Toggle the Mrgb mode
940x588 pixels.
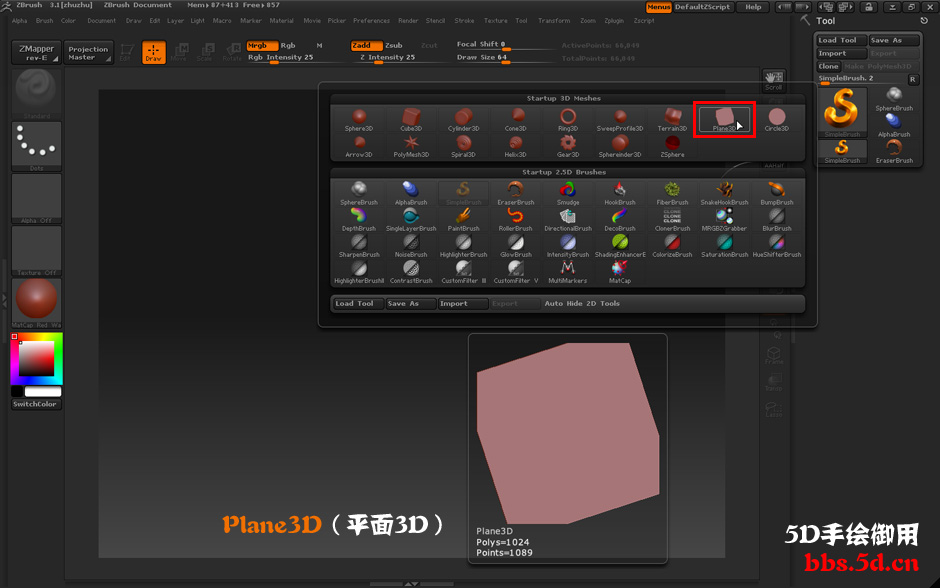coord(262,46)
